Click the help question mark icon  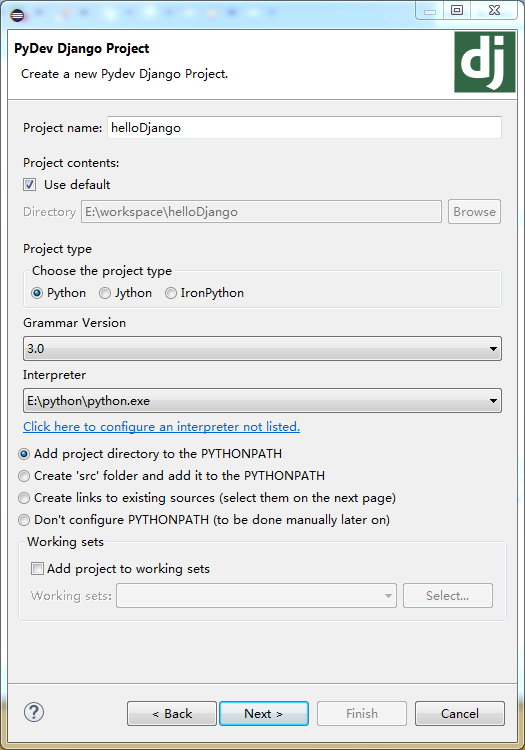34,712
